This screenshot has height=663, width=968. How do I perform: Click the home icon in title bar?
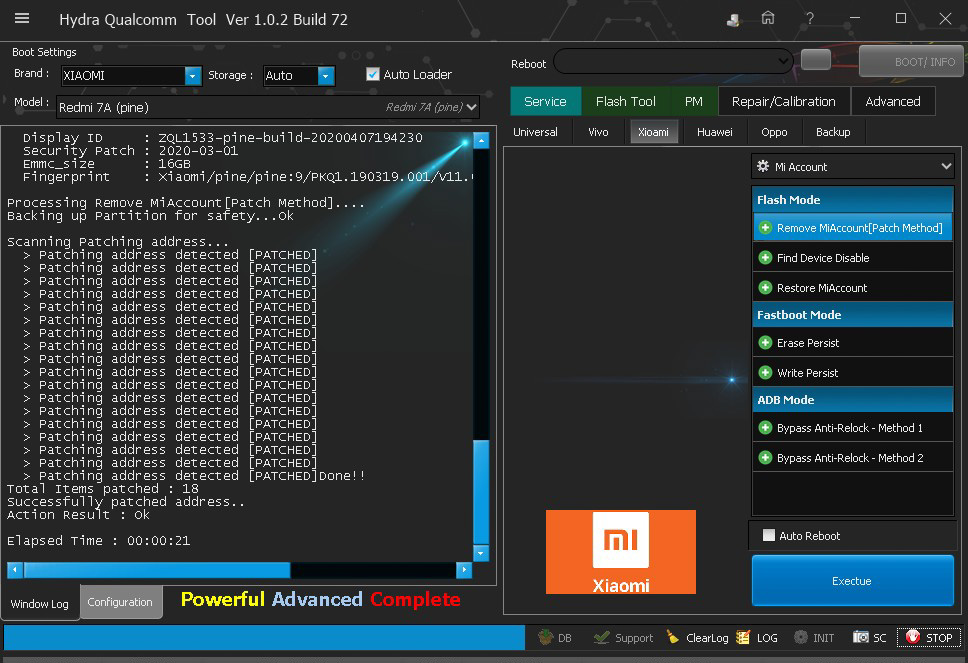point(768,19)
